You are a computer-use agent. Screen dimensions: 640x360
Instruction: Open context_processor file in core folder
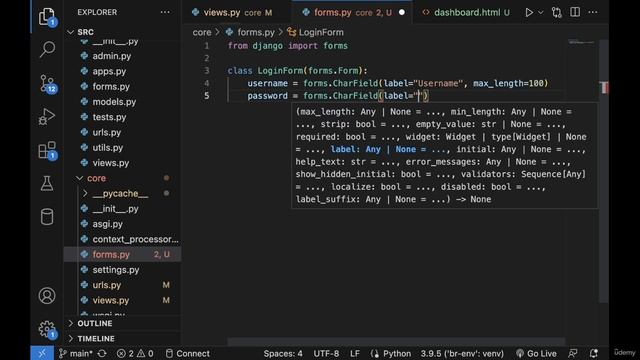click(x=122, y=239)
